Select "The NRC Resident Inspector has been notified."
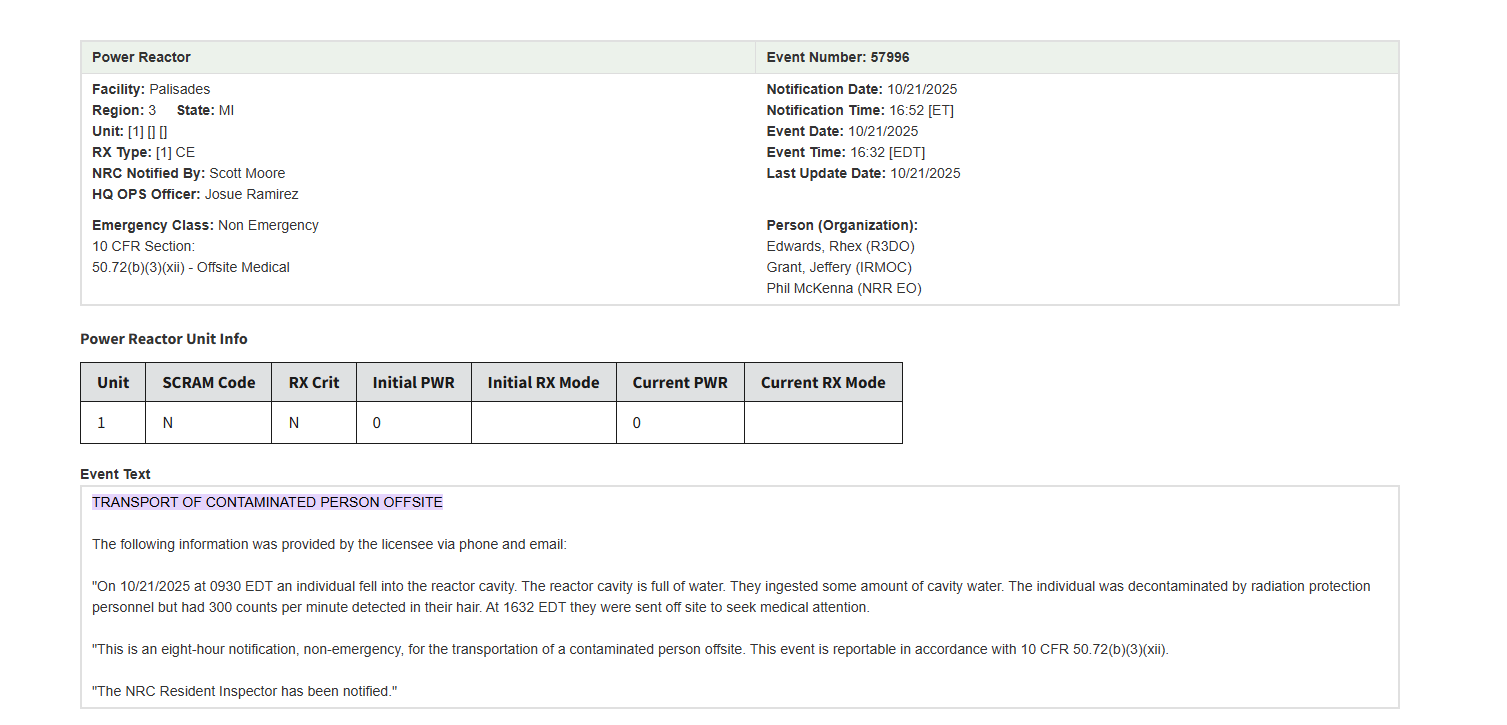Viewport: 1507px width, 725px height. tap(245, 691)
